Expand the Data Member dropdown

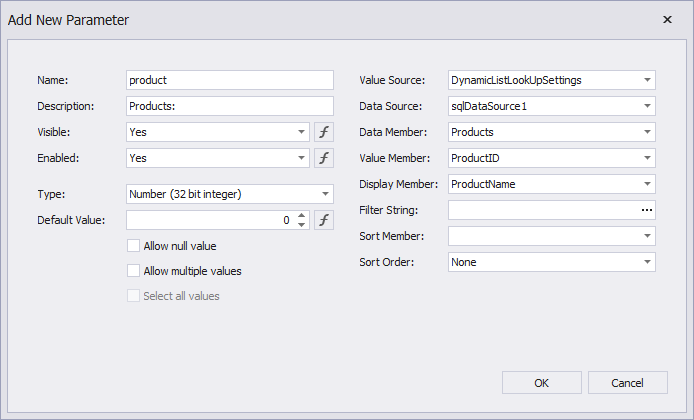(647, 132)
